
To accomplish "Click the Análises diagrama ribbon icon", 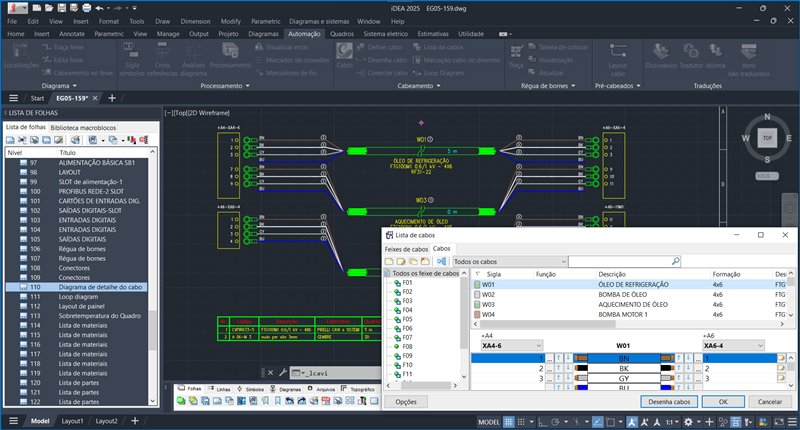I will click(193, 56).
